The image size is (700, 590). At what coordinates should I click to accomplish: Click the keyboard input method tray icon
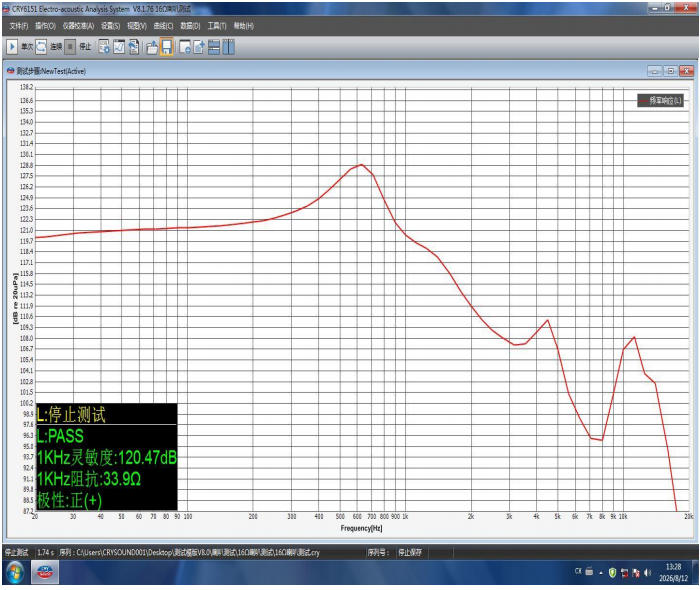[589, 571]
